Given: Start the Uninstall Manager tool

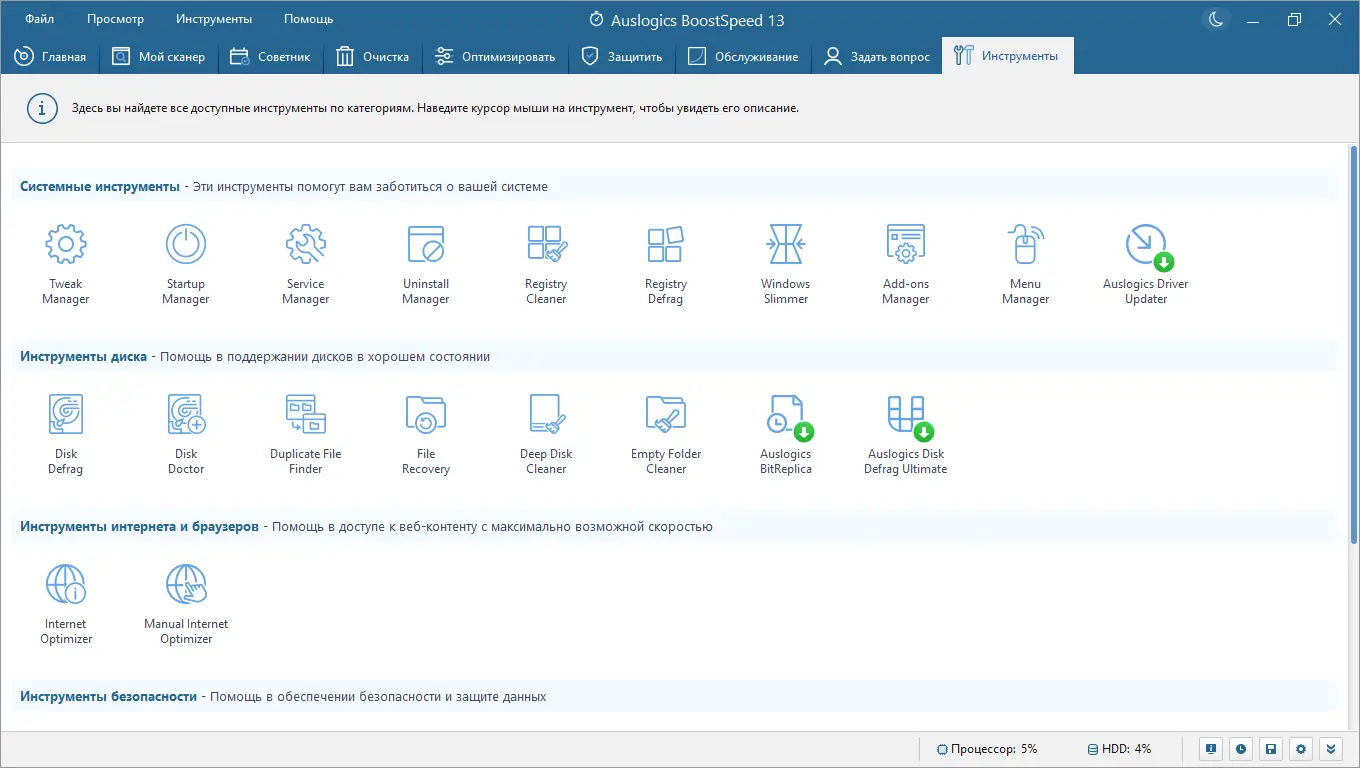Looking at the screenshot, I should [426, 264].
